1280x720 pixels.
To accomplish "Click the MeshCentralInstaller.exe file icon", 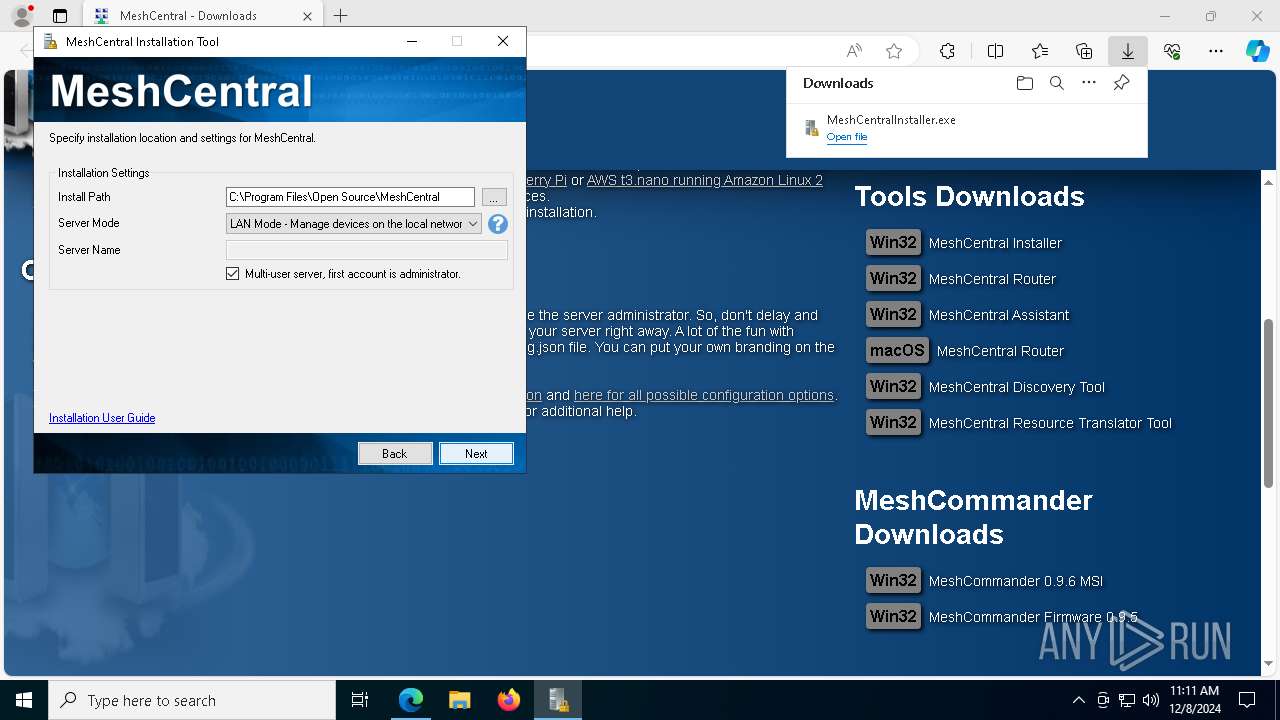I will click(812, 128).
